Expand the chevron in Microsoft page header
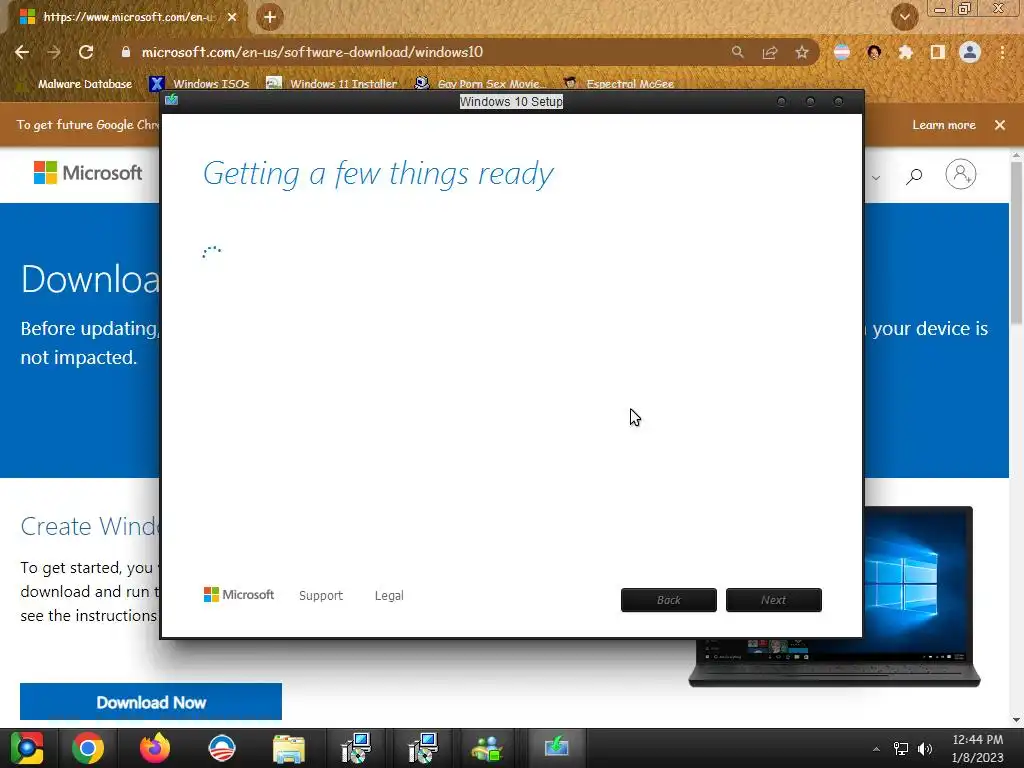1024x768 pixels. point(876,177)
